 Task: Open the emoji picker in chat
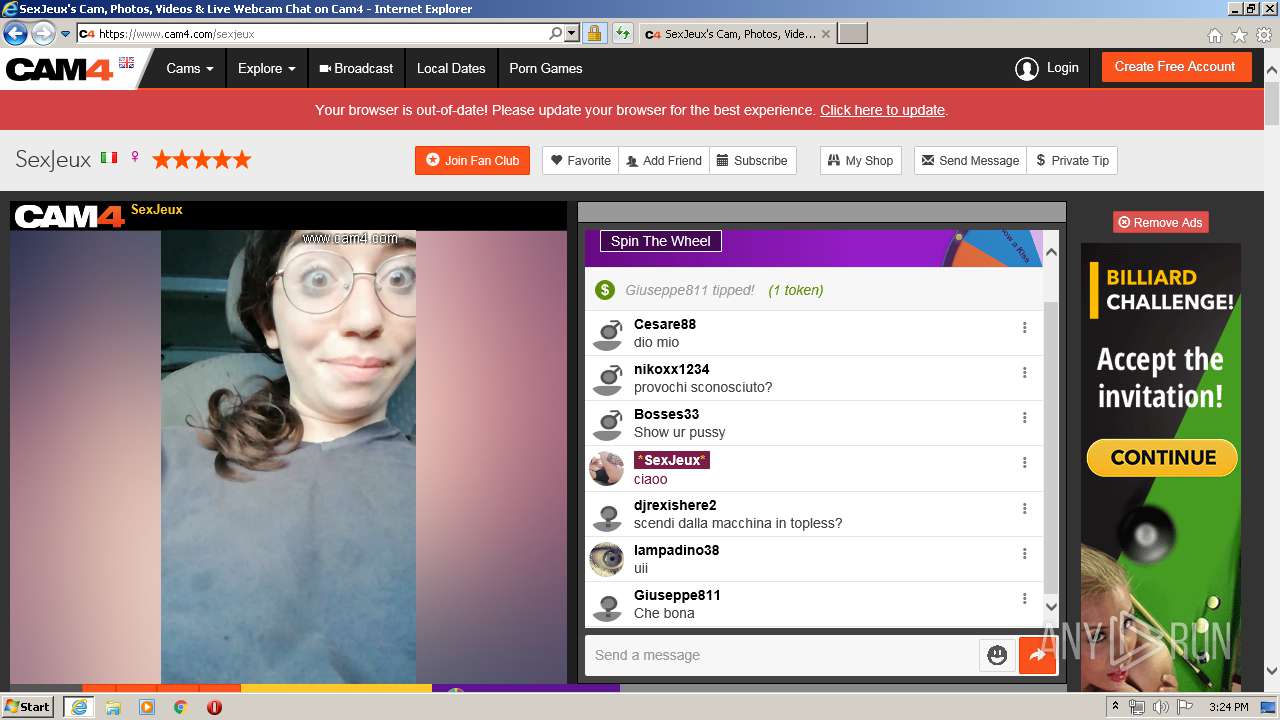click(x=997, y=655)
